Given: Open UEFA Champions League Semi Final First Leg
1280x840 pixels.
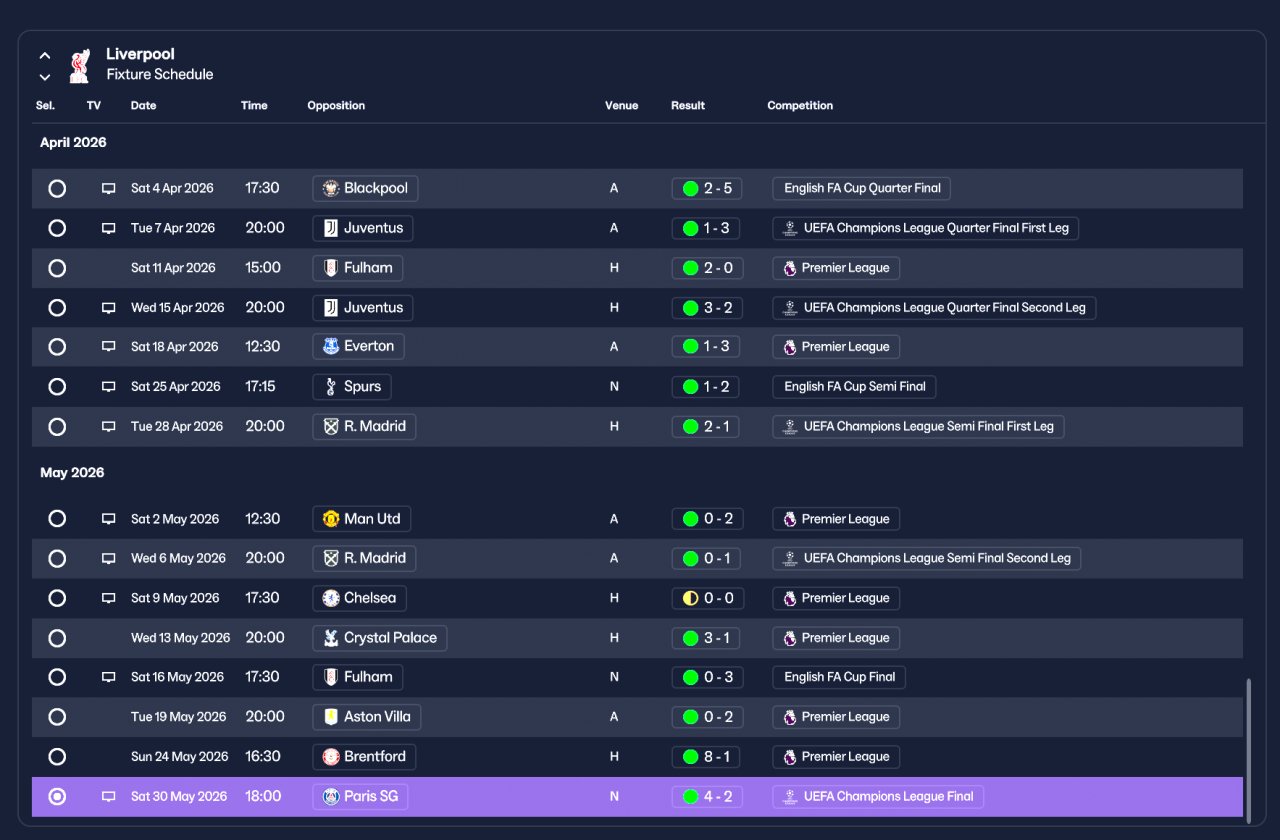Looking at the screenshot, I should click(918, 427).
